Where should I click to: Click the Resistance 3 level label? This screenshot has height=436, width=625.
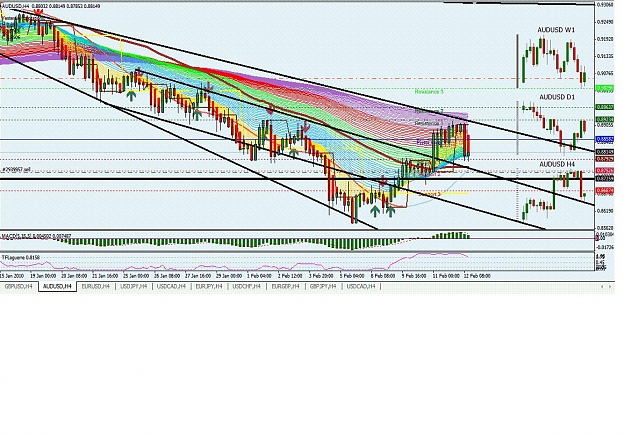[x=429, y=92]
